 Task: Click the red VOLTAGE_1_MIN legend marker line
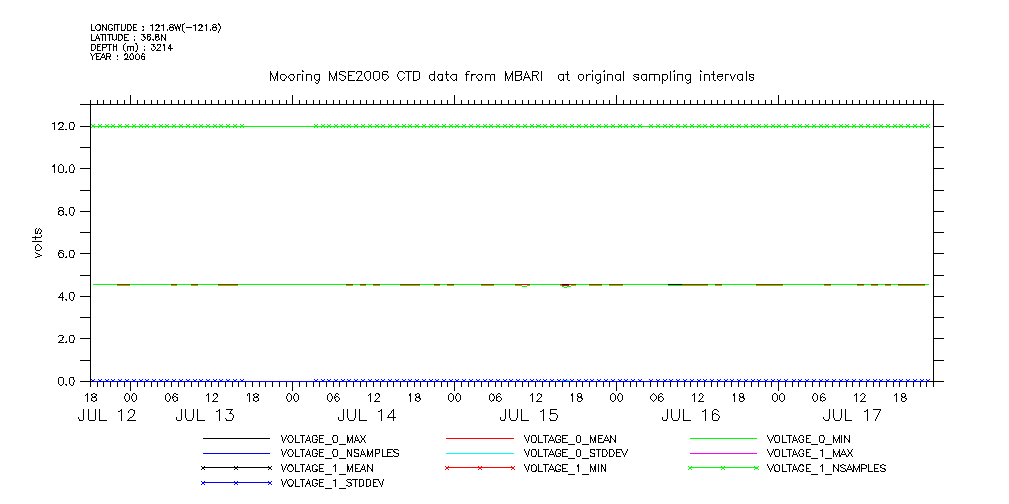point(479,468)
